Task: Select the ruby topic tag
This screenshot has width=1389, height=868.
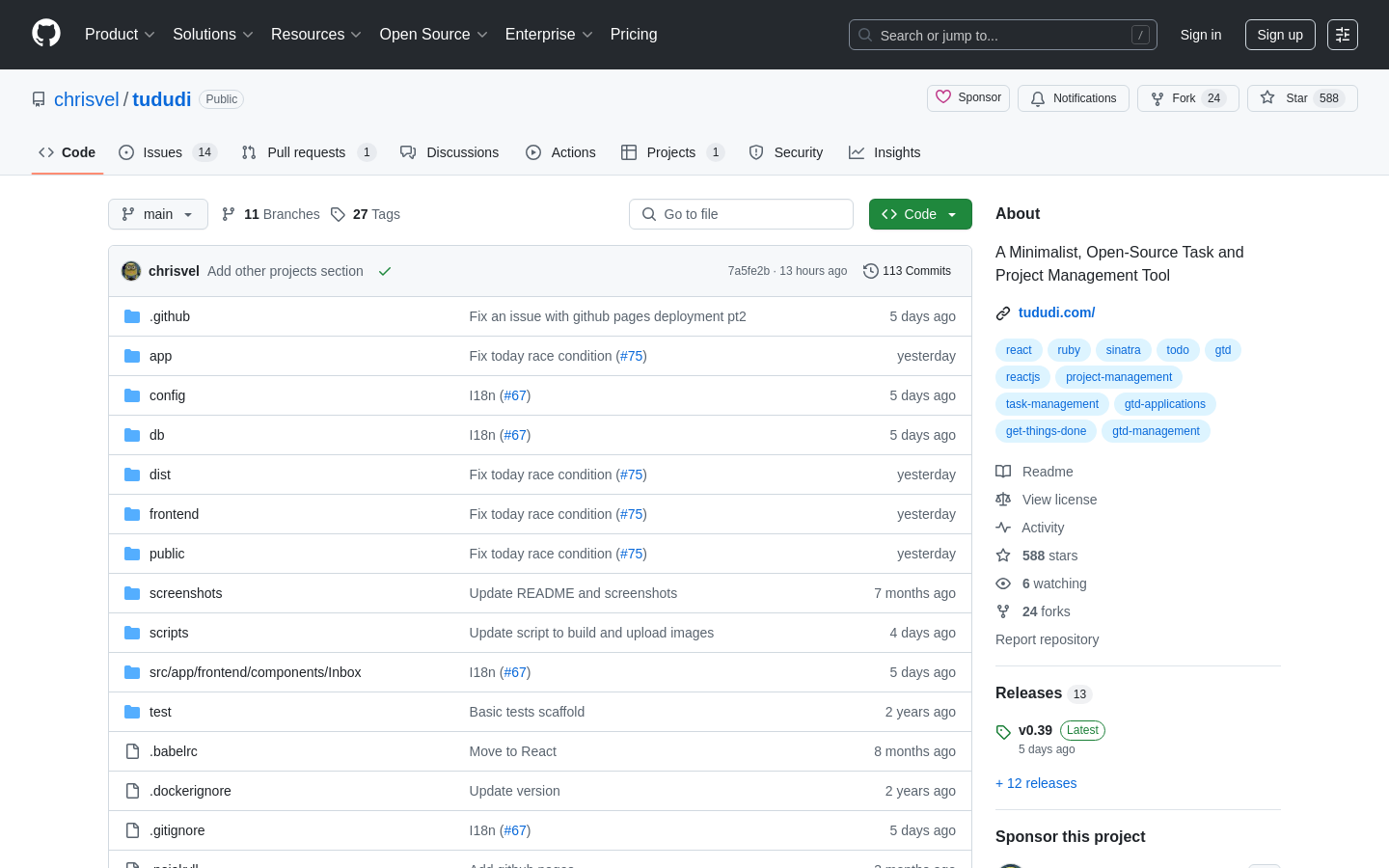Action: pos(1069,350)
